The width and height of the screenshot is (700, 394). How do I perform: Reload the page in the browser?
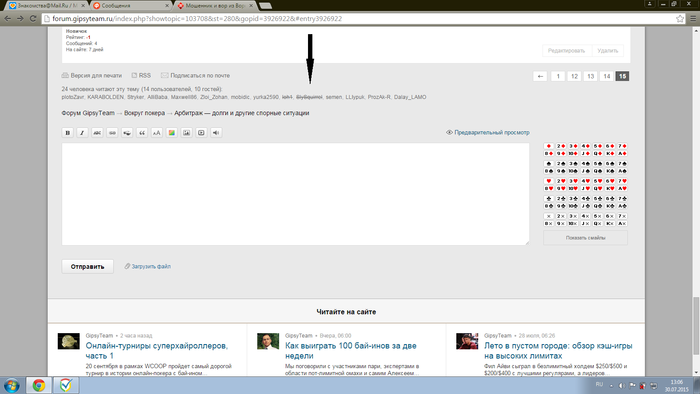(33, 19)
